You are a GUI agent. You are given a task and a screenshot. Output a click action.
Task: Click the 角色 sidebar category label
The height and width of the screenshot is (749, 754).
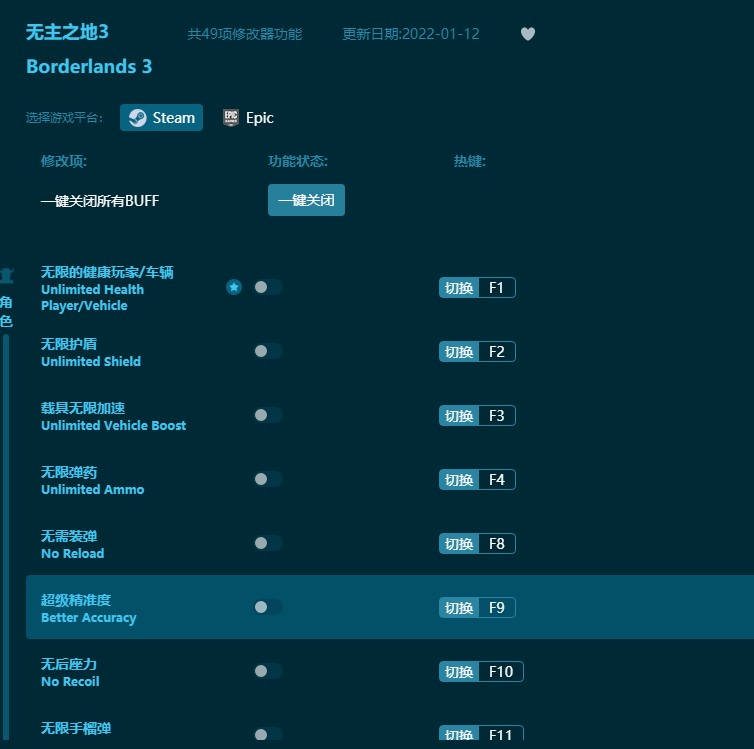tap(6, 312)
